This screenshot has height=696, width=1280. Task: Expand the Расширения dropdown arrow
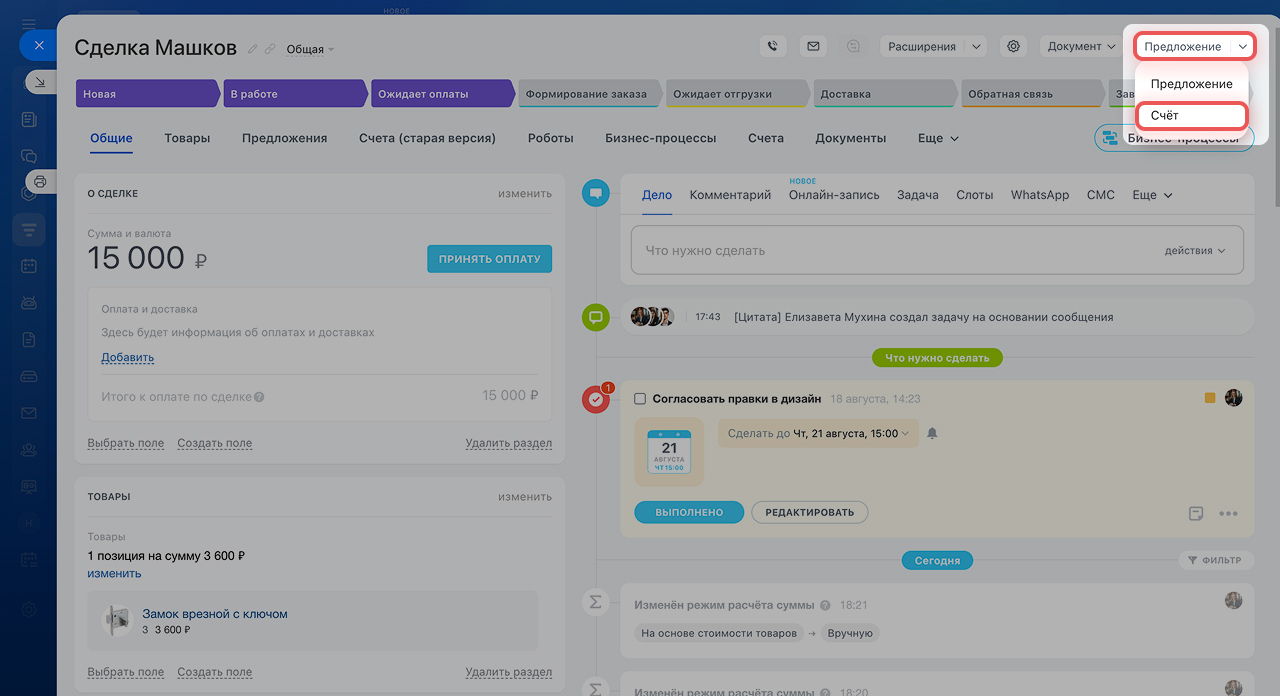(x=976, y=46)
